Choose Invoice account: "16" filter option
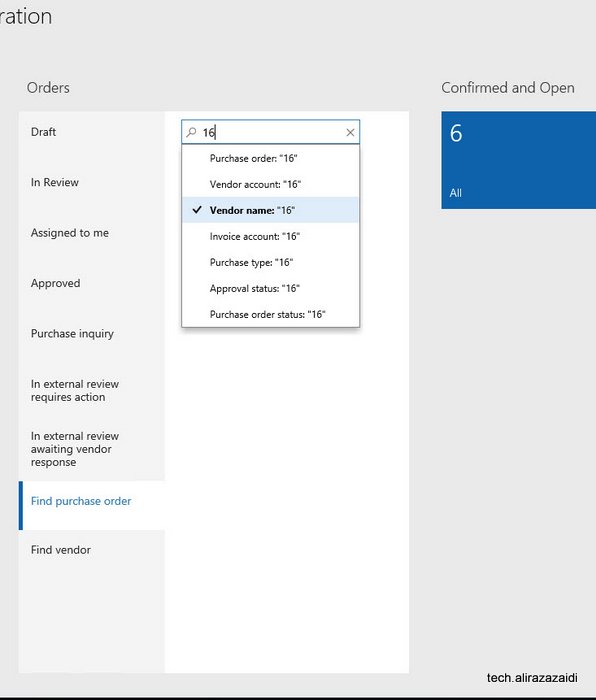The image size is (596, 700). tap(270, 236)
